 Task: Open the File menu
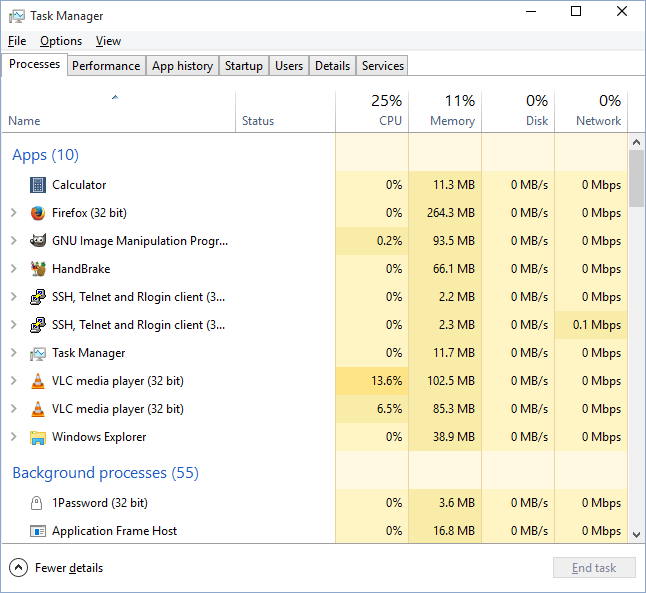(17, 41)
